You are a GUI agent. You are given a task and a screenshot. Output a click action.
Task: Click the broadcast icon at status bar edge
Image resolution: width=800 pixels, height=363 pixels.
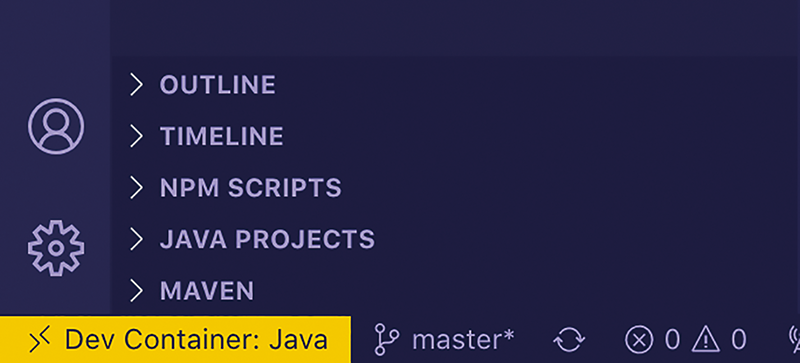pyautogui.click(x=794, y=340)
